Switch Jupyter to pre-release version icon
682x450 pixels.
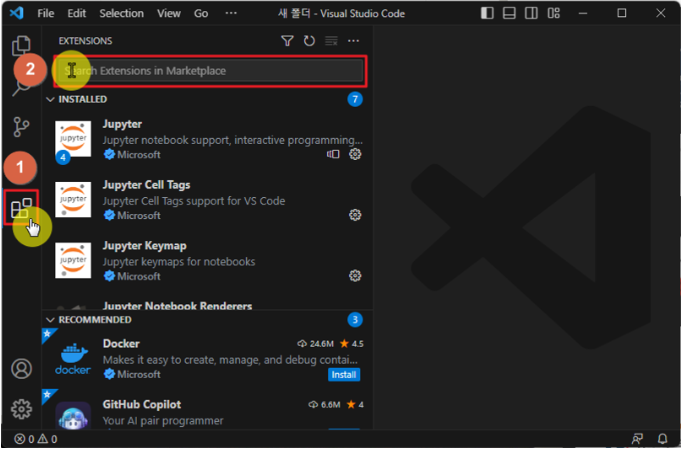334,154
